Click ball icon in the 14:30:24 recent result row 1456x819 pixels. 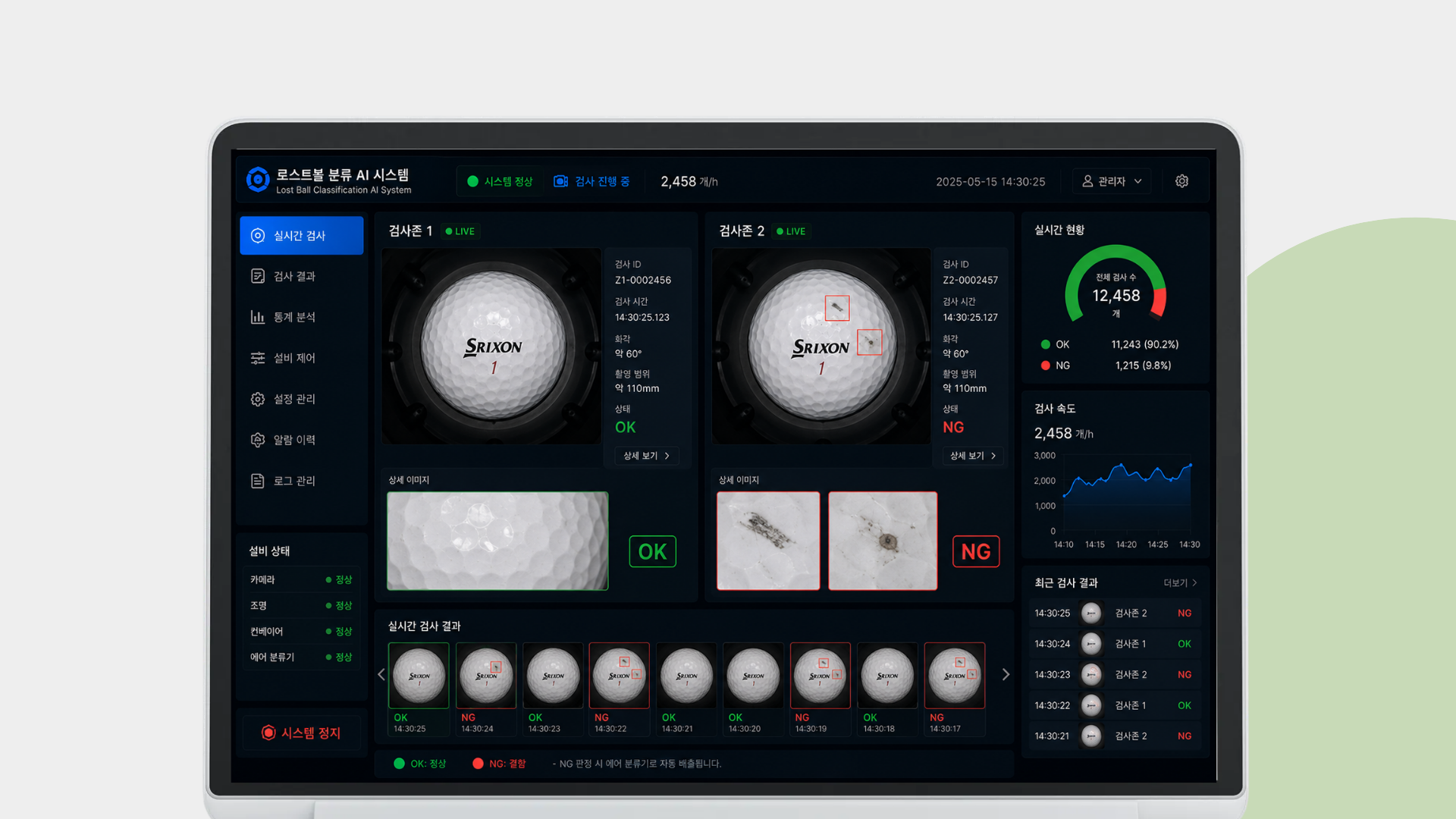tap(1091, 644)
